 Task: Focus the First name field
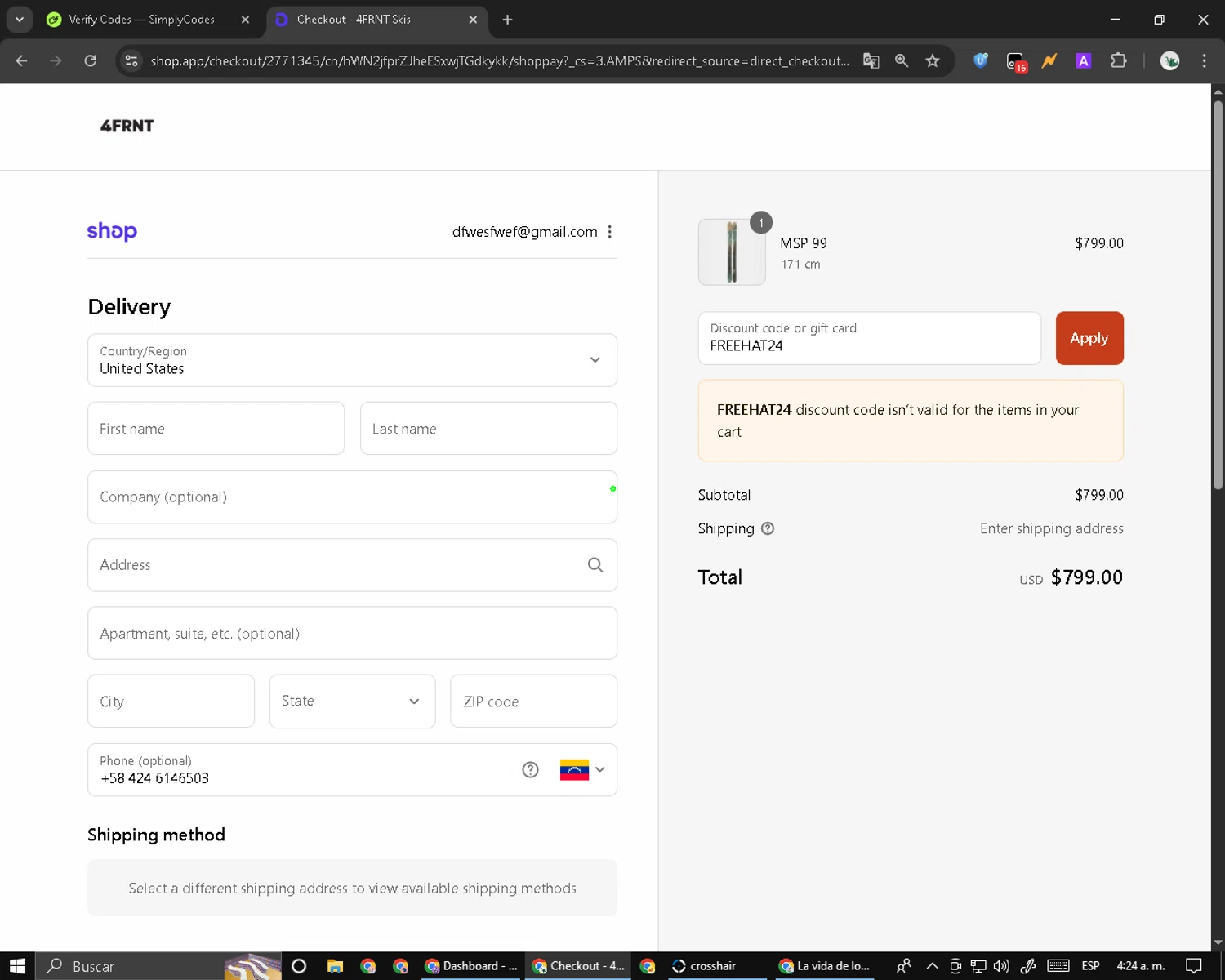pyautogui.click(x=216, y=429)
